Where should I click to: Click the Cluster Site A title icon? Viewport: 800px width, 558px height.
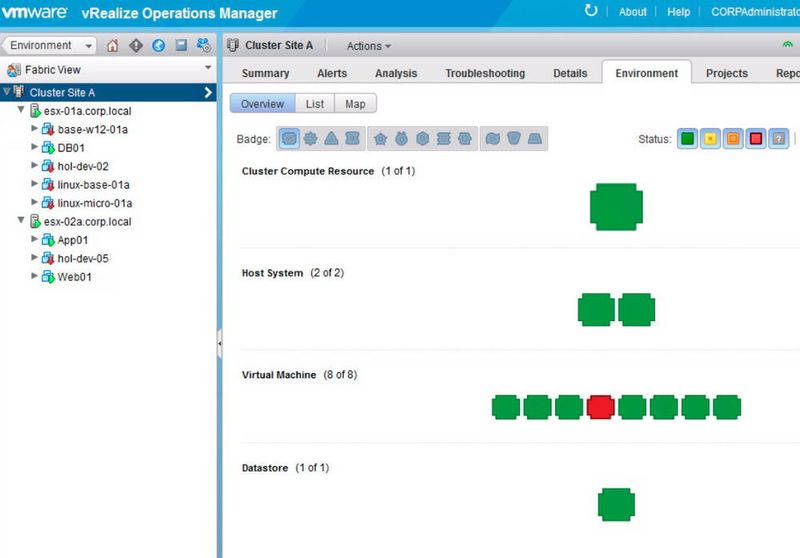pos(233,45)
